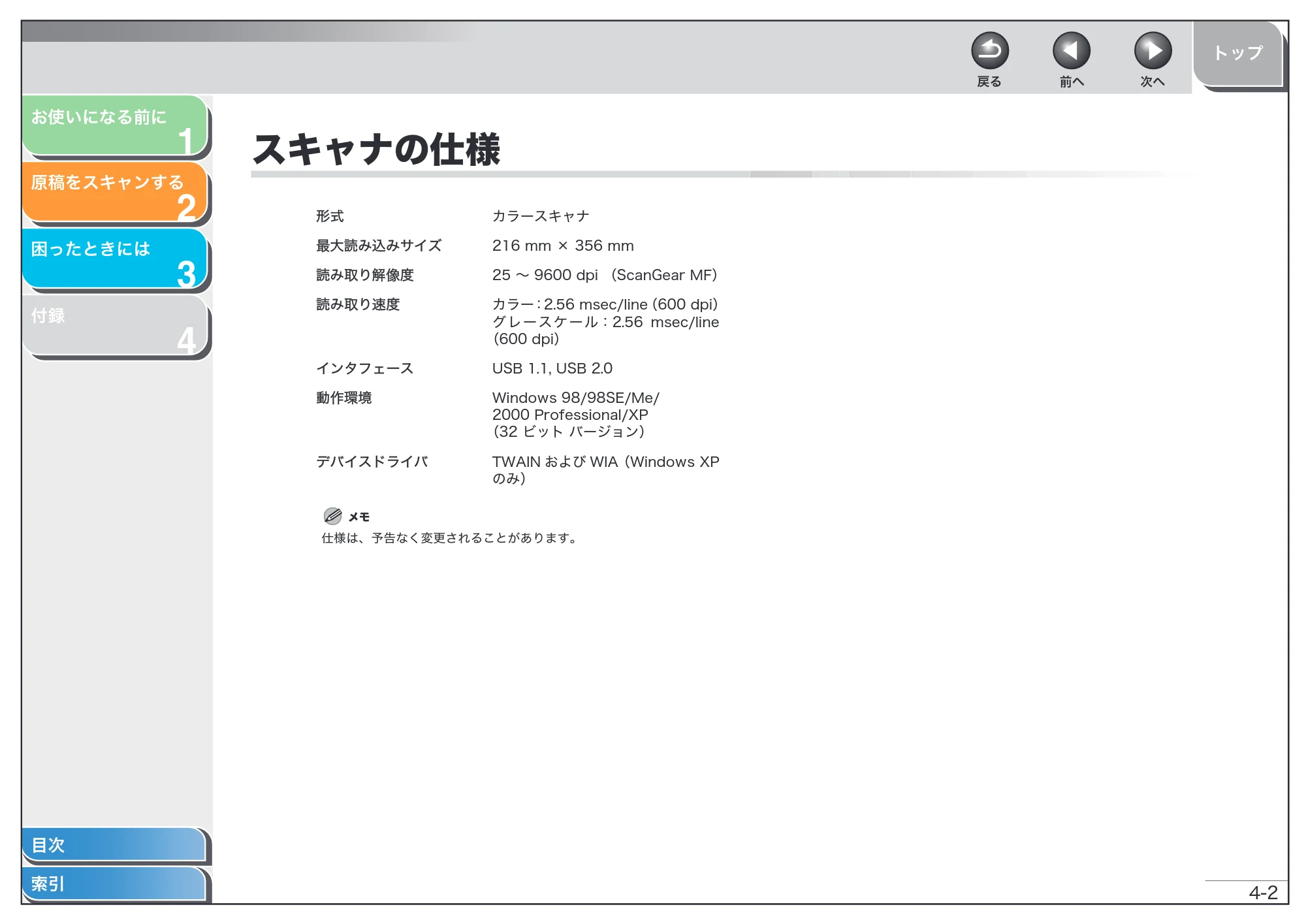Click the 形式 spec label
The image size is (1306, 924).
[x=330, y=216]
